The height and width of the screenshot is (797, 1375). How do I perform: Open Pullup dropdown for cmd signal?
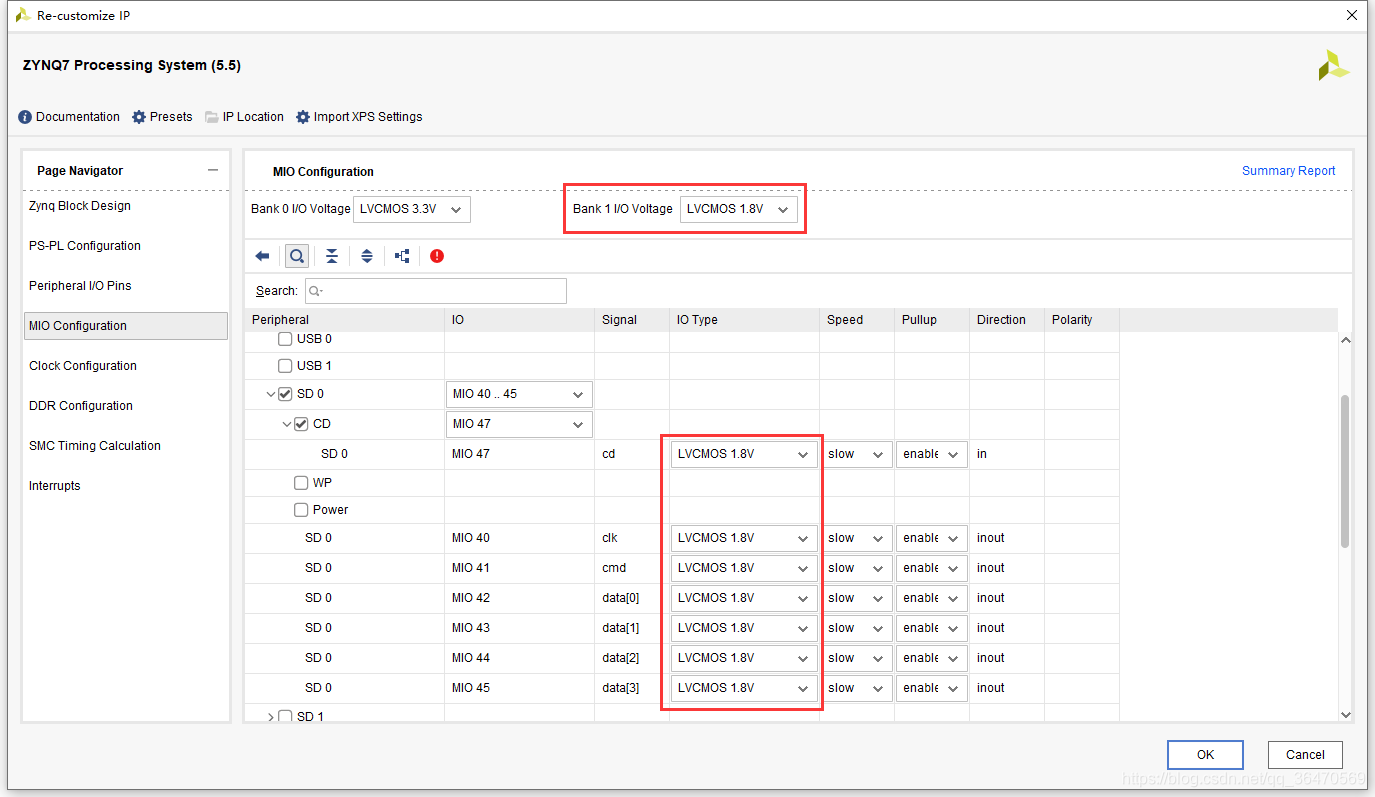point(932,568)
